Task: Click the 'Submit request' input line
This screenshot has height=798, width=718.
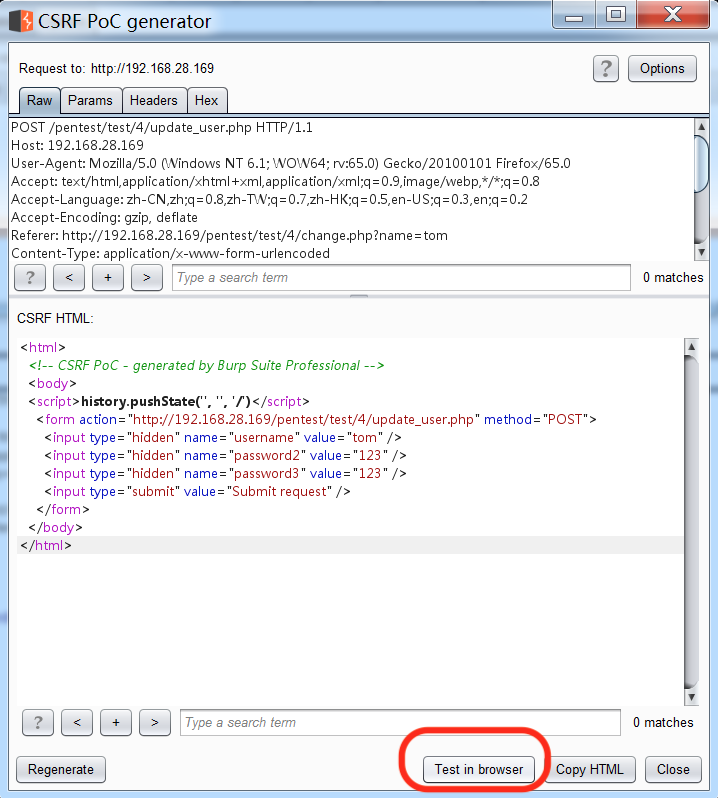Action: point(197,492)
